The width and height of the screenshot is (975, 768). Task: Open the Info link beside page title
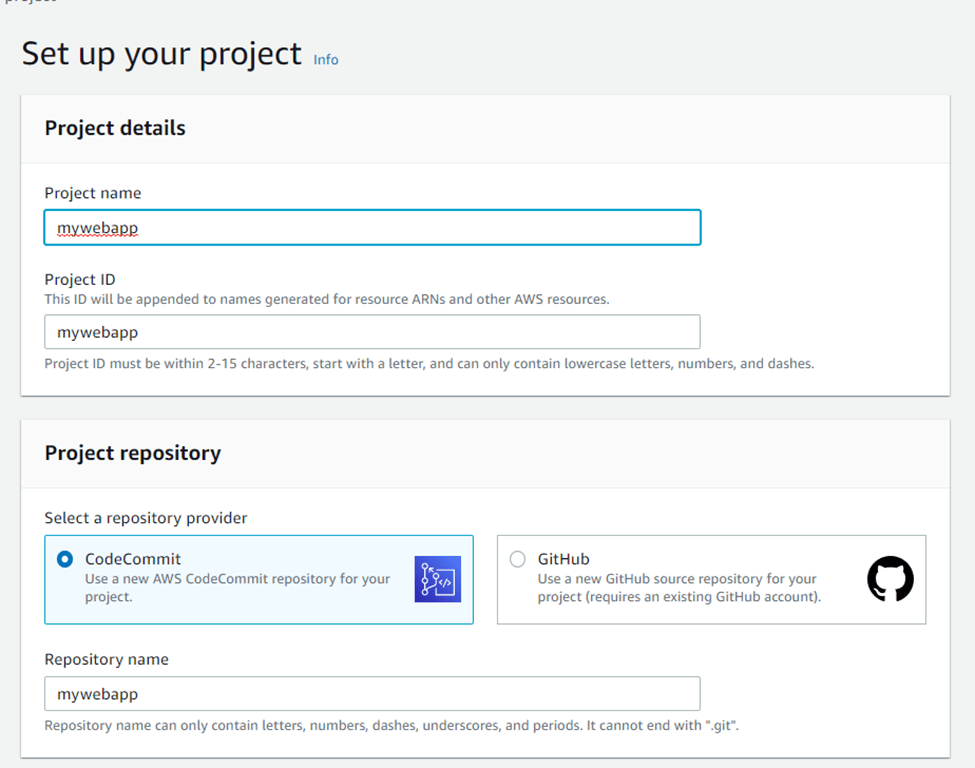point(326,60)
